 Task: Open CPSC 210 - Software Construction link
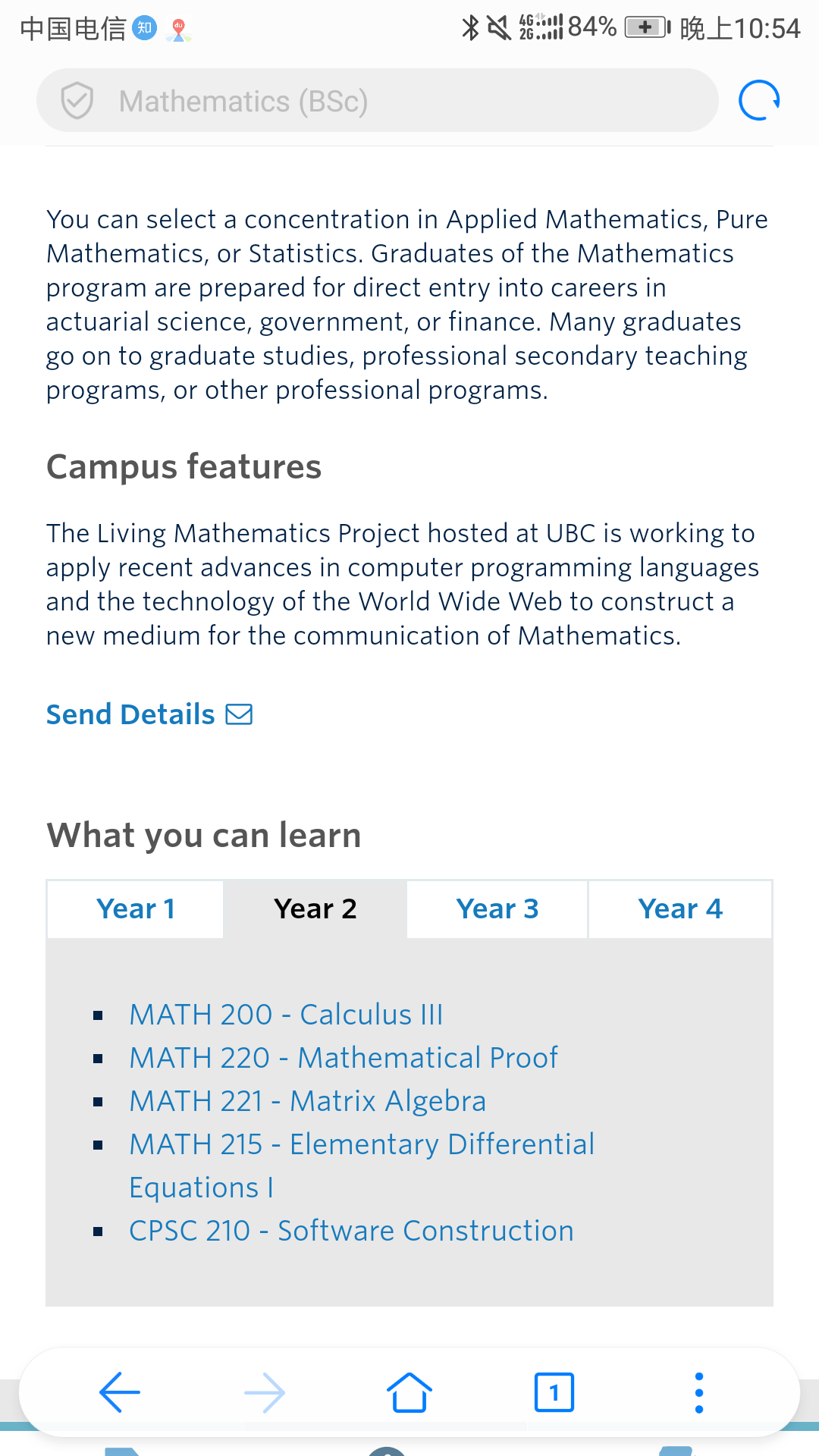(351, 1231)
